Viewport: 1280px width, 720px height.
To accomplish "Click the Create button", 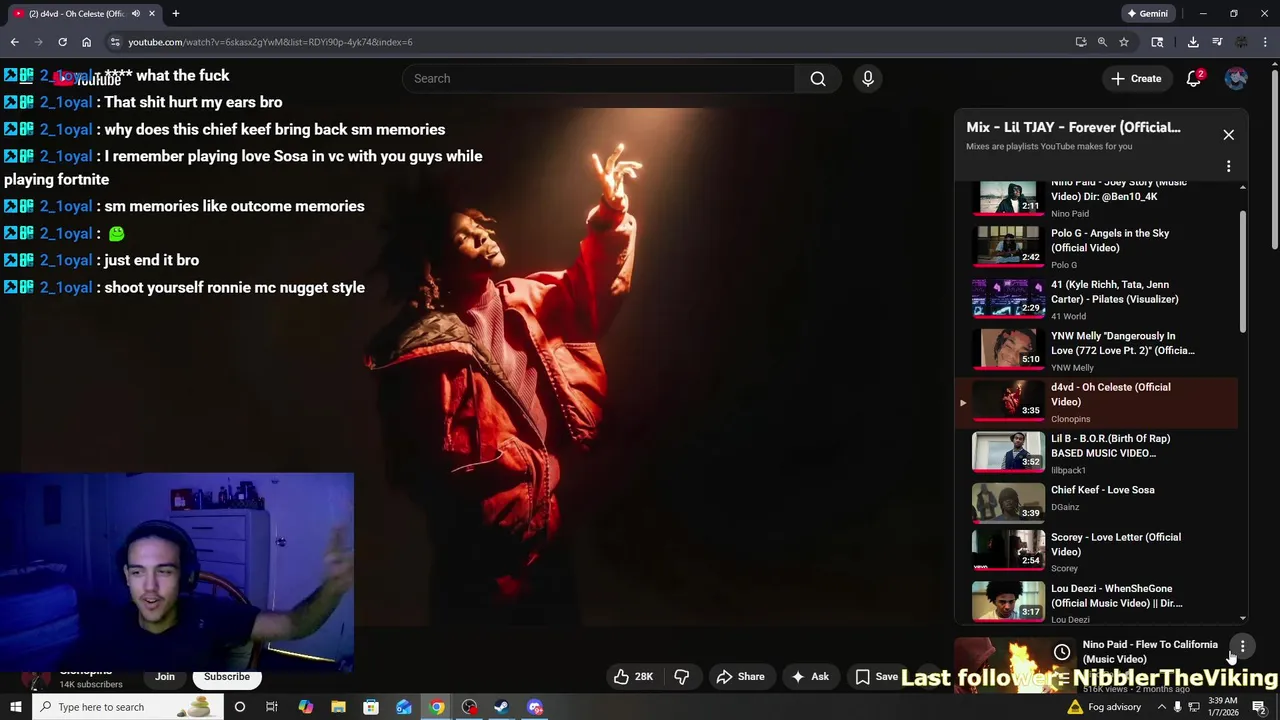I will 1136,79.
